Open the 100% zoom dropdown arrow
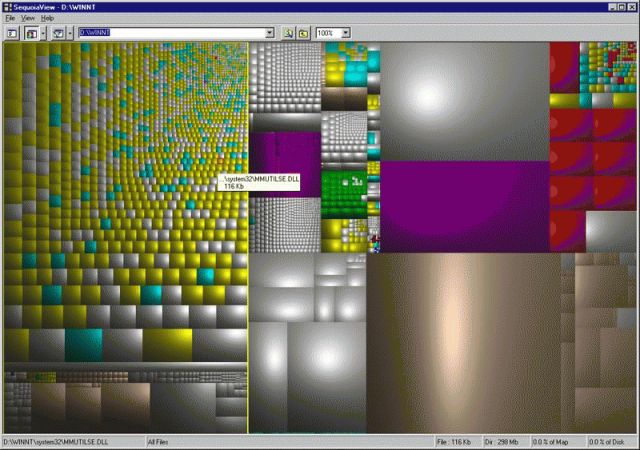Image resolution: width=640 pixels, height=450 pixels. click(x=346, y=33)
